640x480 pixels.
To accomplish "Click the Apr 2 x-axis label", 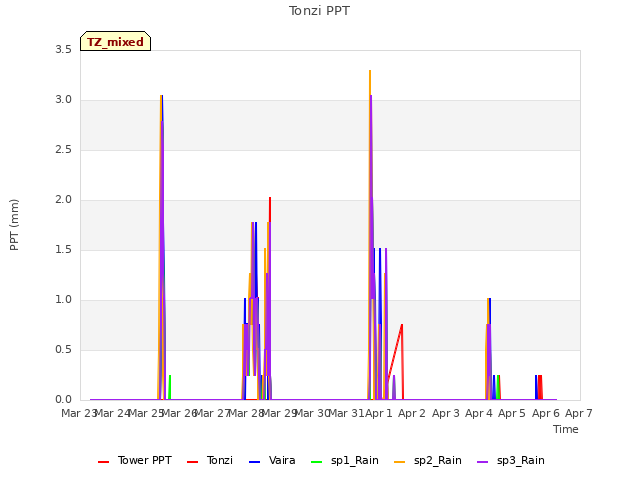I will (x=412, y=413).
